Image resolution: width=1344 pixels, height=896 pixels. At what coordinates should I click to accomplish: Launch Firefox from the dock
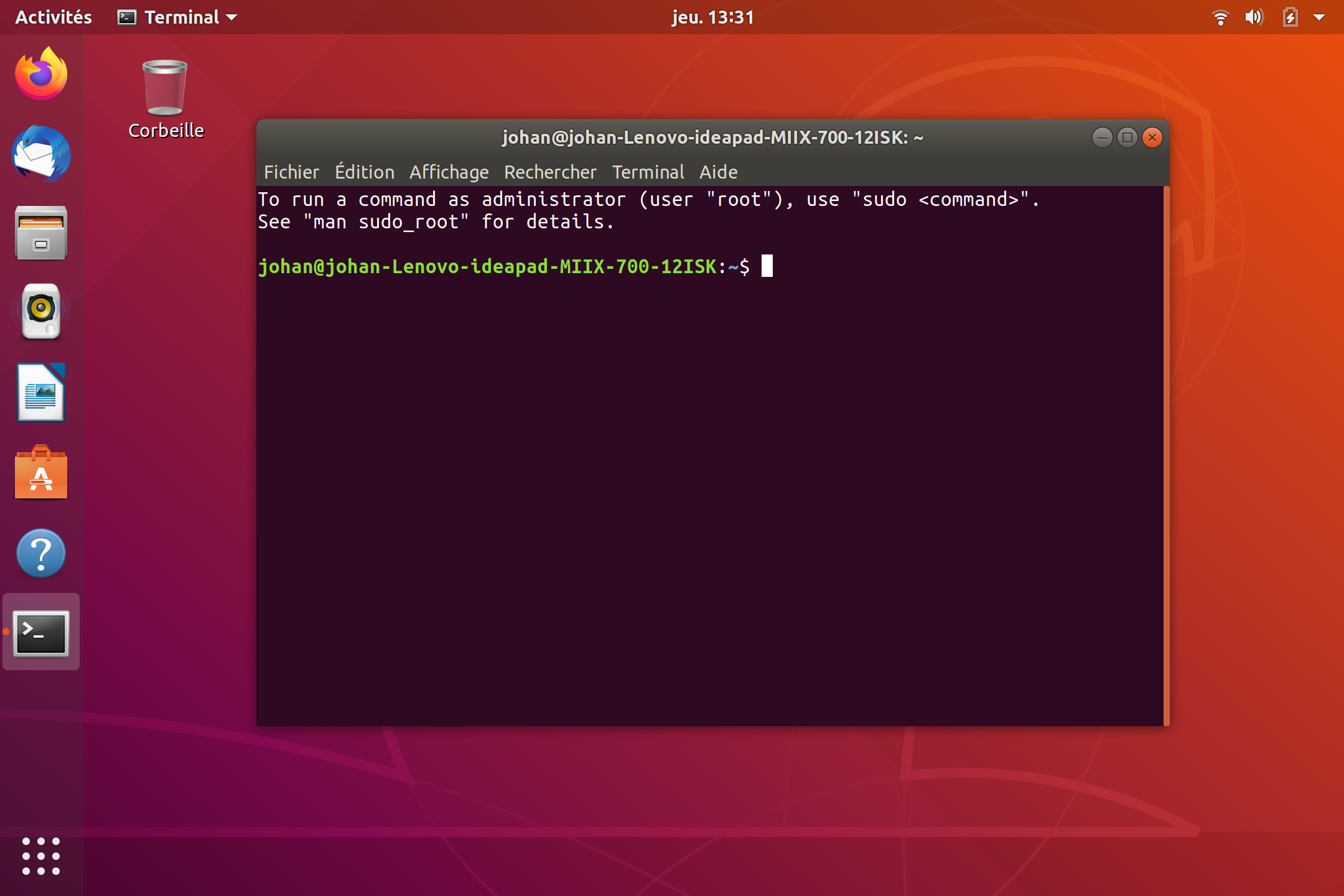pyautogui.click(x=40, y=74)
